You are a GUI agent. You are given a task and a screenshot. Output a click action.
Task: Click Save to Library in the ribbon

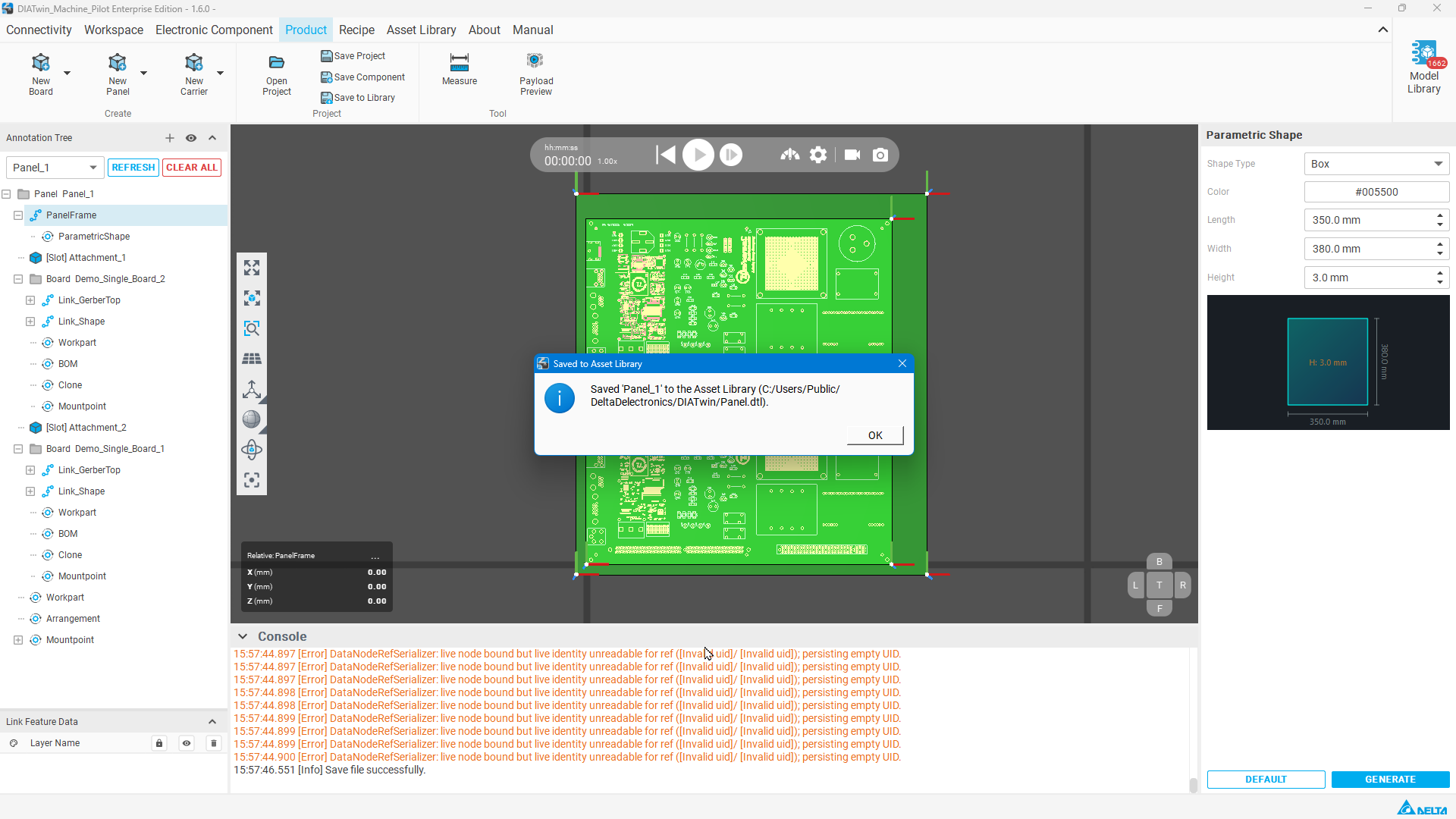point(358,98)
